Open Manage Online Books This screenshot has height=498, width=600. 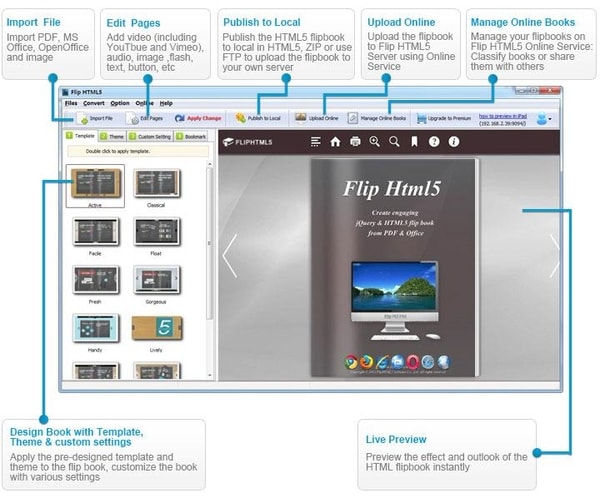[x=377, y=118]
